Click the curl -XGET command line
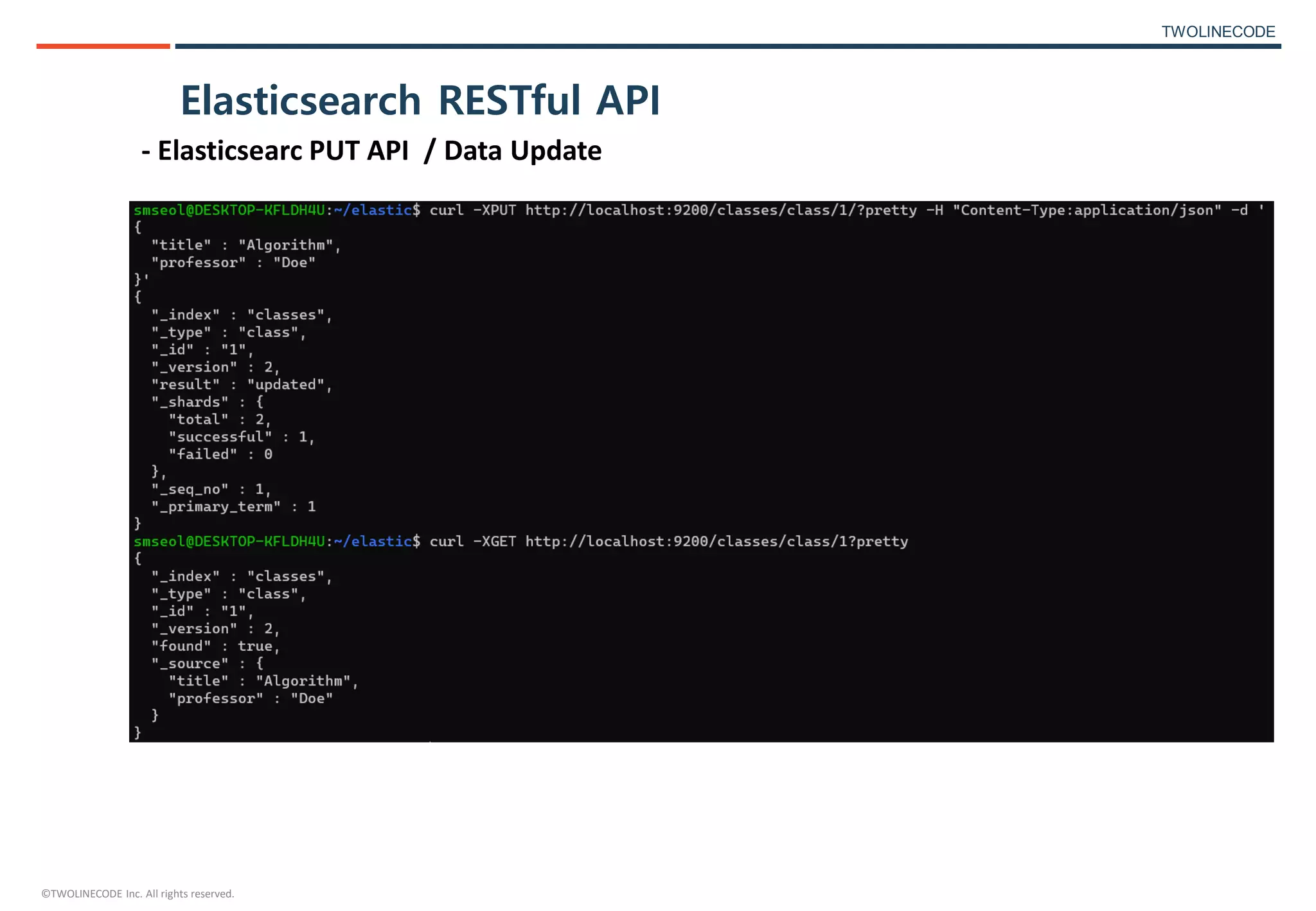This screenshot has height=911, width=1316. click(521, 542)
